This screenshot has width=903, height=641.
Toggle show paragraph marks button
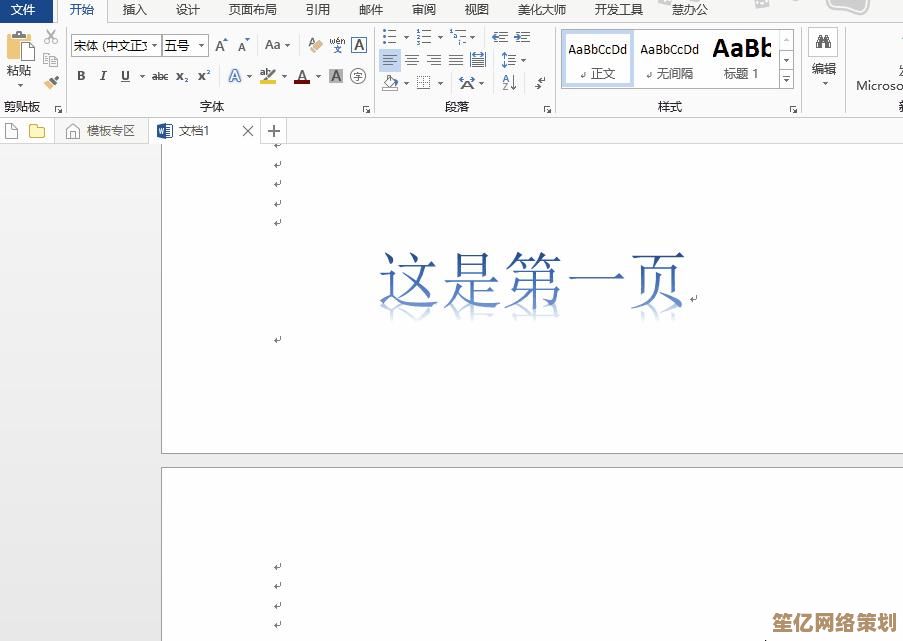[x=540, y=83]
